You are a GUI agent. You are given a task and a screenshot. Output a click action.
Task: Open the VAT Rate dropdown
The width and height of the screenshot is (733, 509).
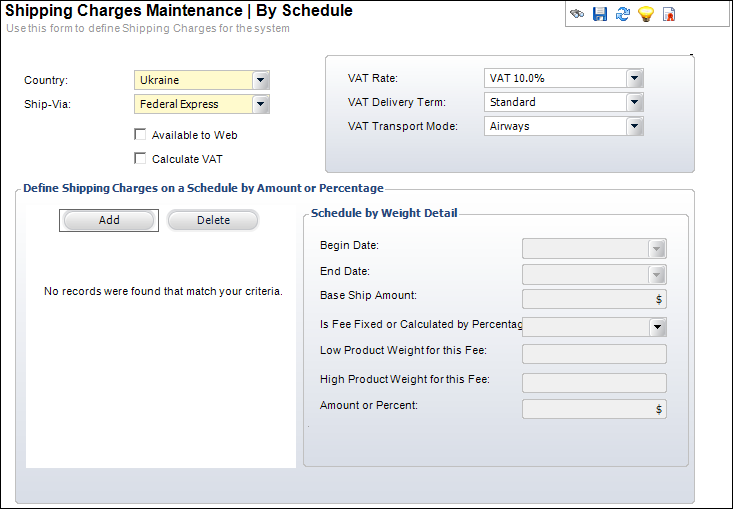[x=633, y=78]
